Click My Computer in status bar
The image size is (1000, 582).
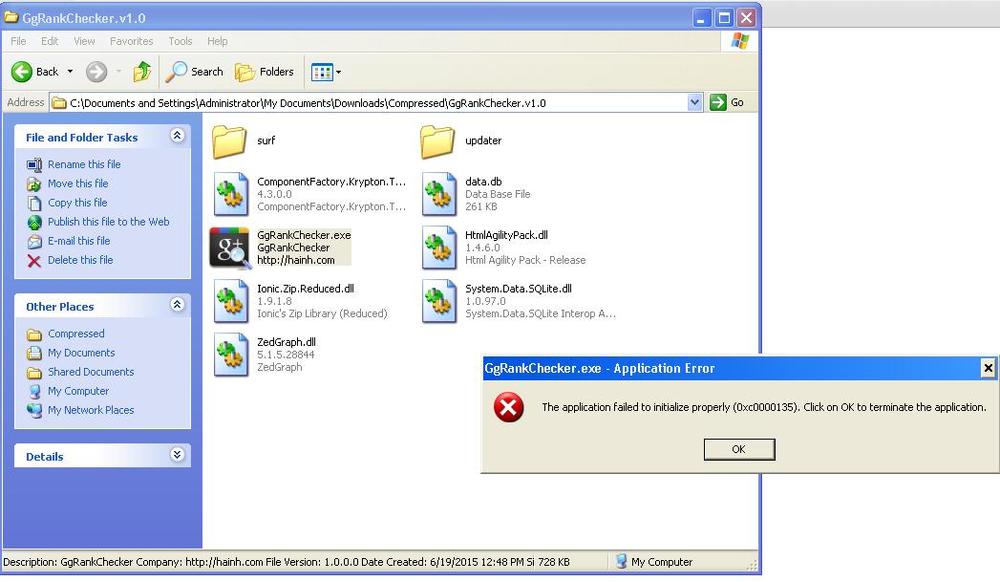(661, 562)
